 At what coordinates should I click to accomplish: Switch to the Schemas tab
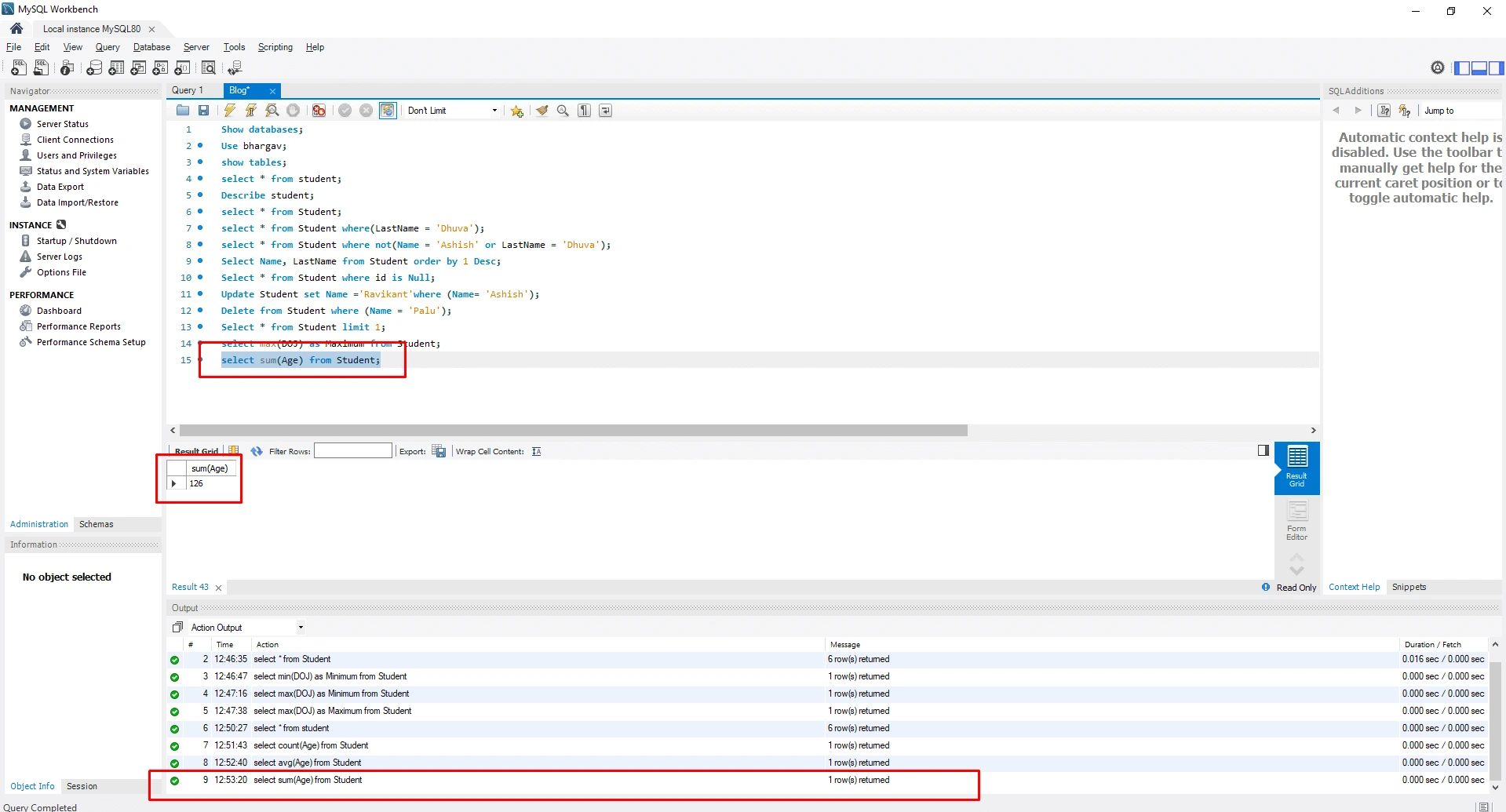96,524
